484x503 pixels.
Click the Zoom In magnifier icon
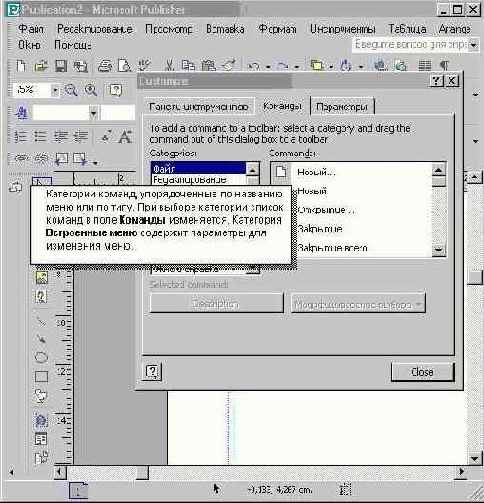(91, 90)
